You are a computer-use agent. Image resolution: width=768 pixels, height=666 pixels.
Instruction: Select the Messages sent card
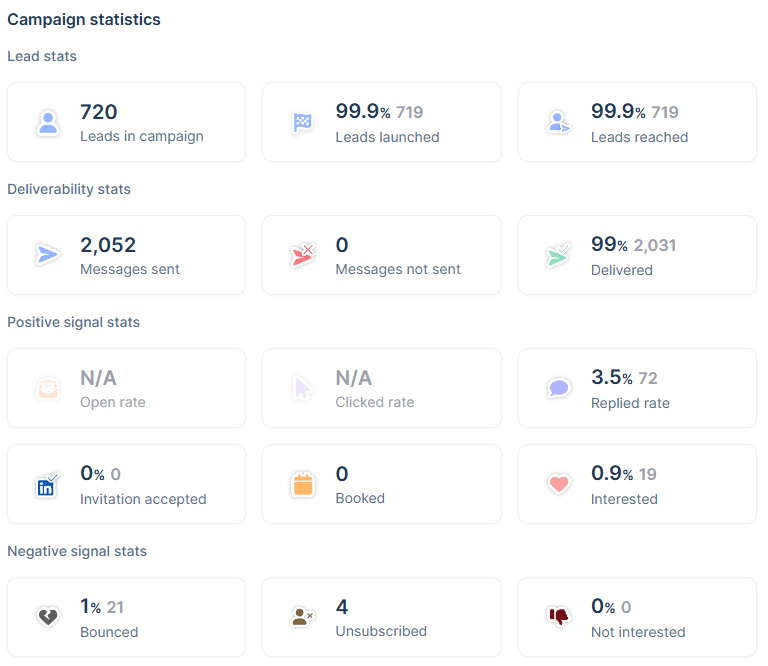pos(126,255)
